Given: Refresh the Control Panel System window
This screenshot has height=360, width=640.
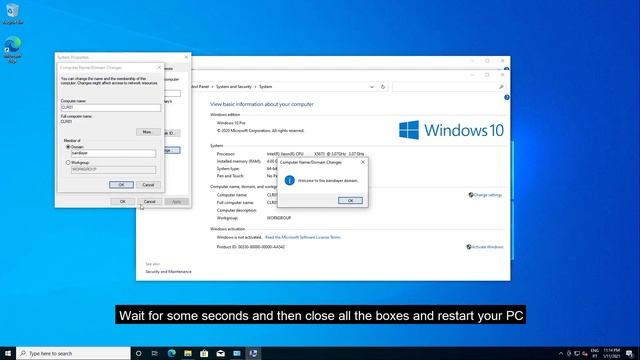Looking at the screenshot, I should click(x=383, y=87).
